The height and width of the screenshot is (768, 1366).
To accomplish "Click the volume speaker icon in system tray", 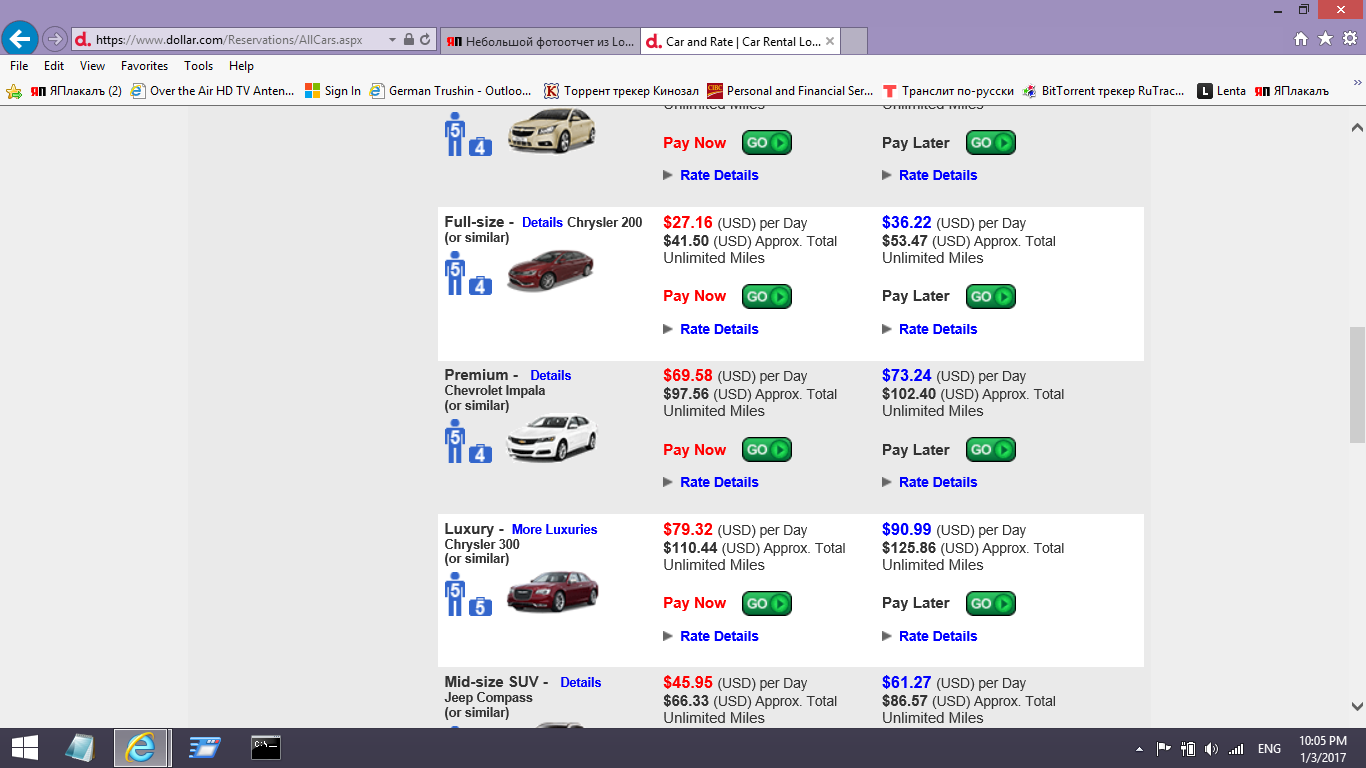I will point(1212,748).
